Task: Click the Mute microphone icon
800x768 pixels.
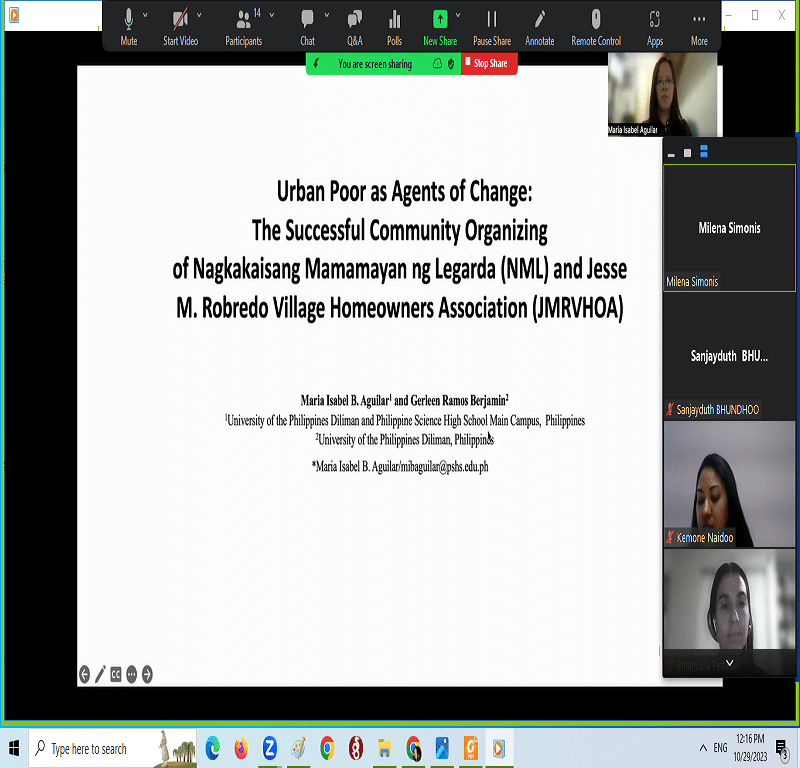Action: [x=128, y=20]
